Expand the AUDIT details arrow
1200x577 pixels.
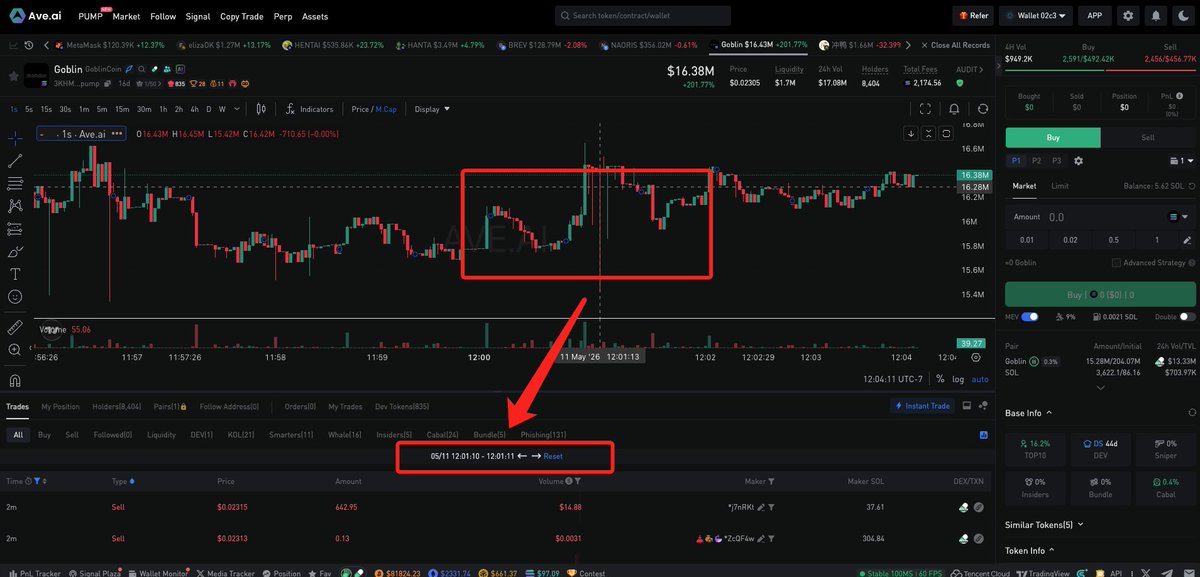pos(981,69)
